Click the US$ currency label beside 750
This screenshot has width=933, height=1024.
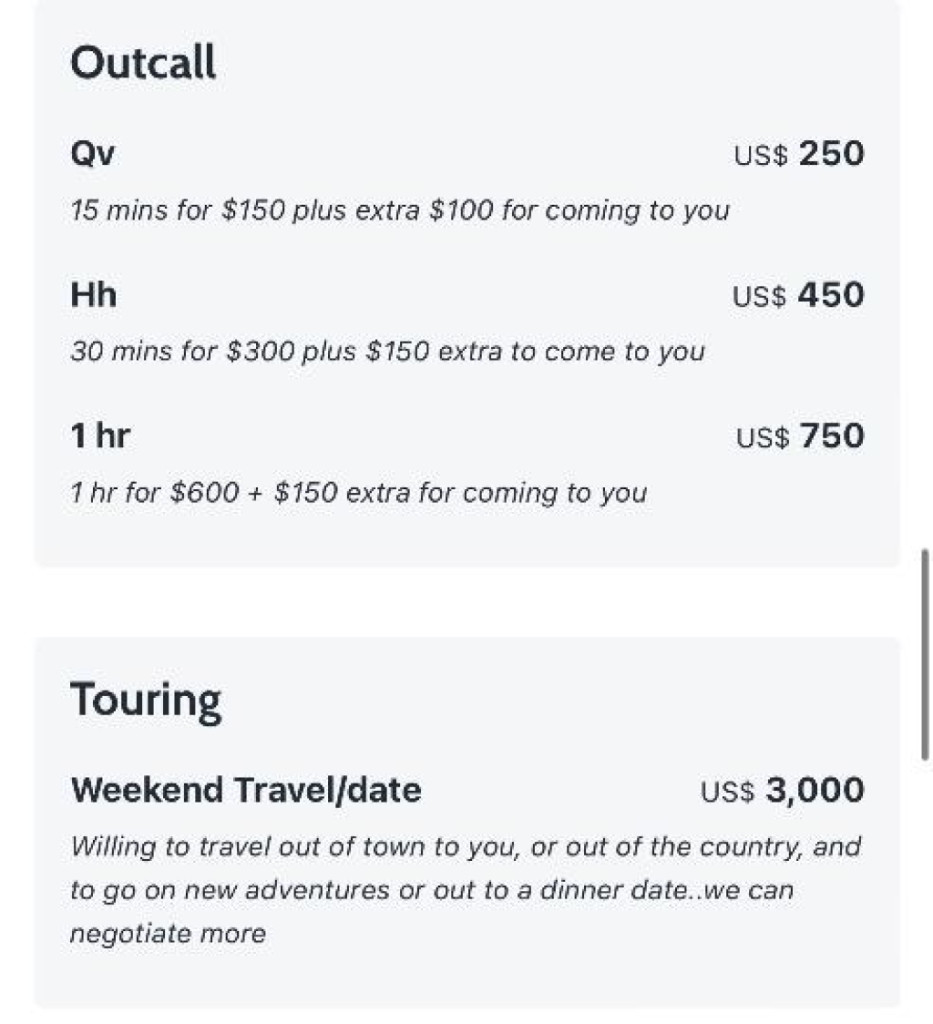click(763, 438)
